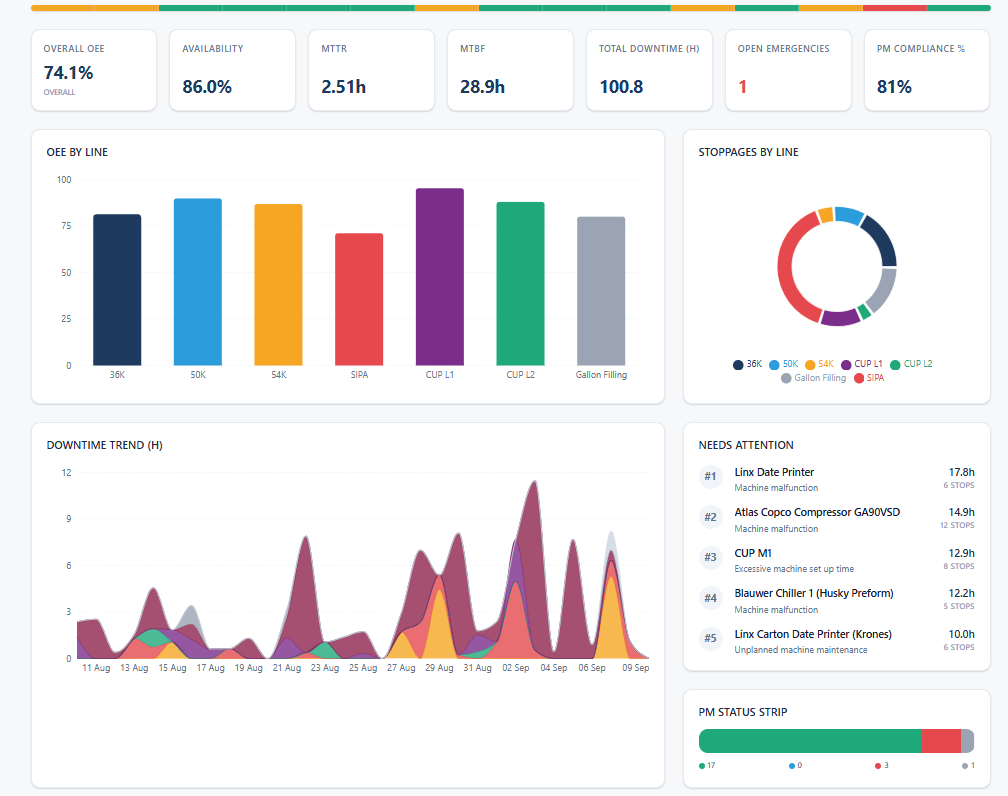This screenshot has width=1008, height=796.
Task: Click the tallest downtime peak near 03 Sep
Action: tap(534, 484)
